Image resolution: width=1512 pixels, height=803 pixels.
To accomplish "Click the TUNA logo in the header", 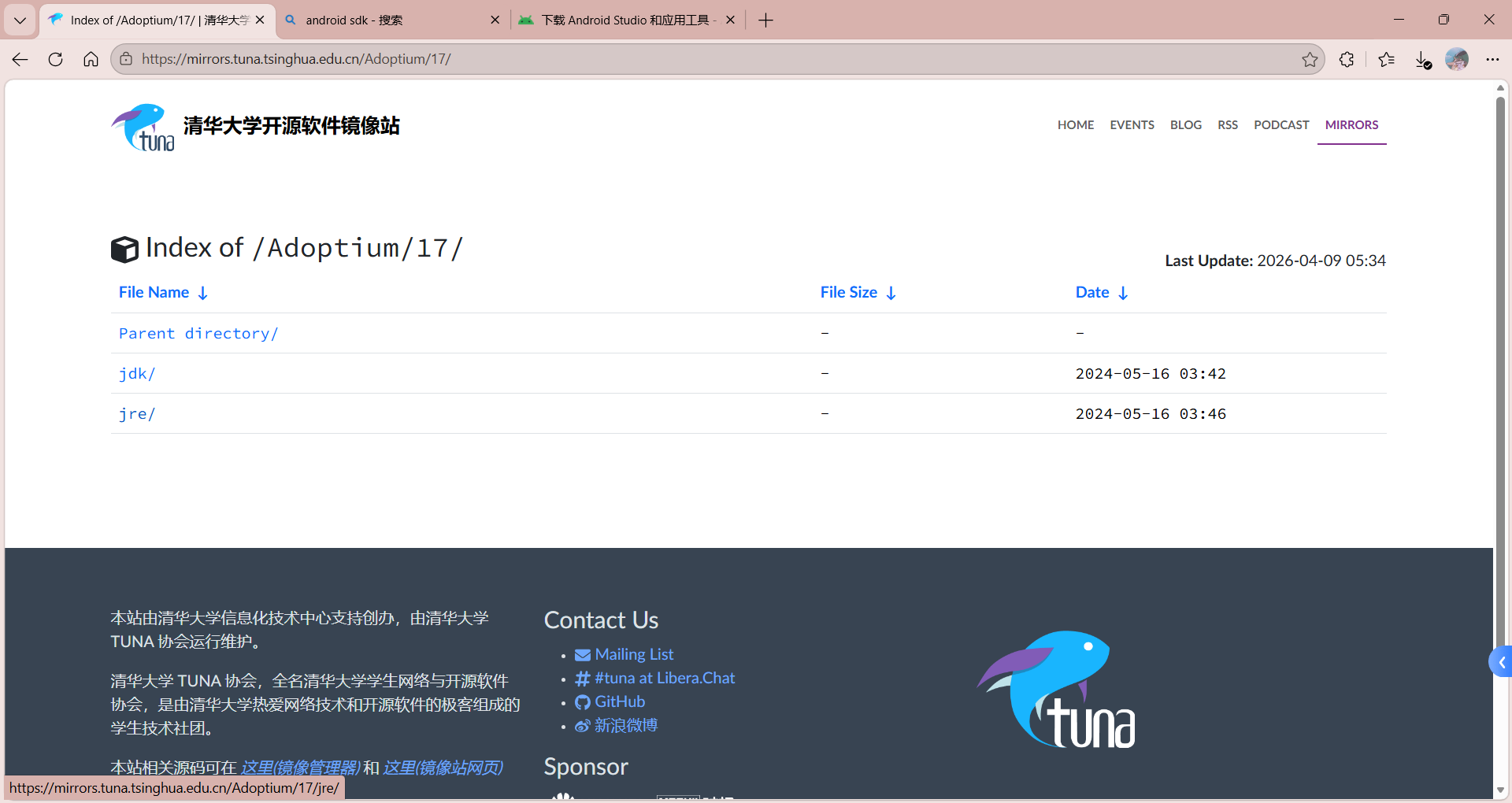I will pos(143,127).
